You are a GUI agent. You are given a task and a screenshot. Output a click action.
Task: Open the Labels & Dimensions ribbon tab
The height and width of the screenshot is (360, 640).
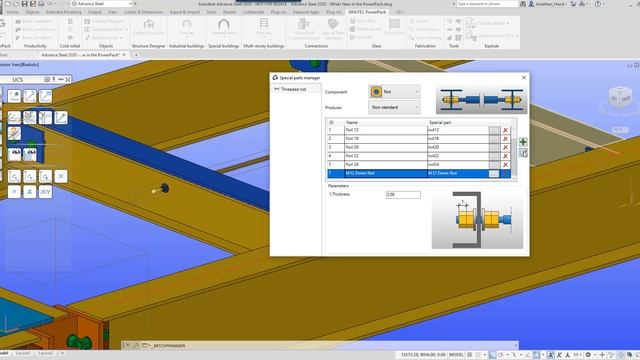pyautogui.click(x=144, y=12)
